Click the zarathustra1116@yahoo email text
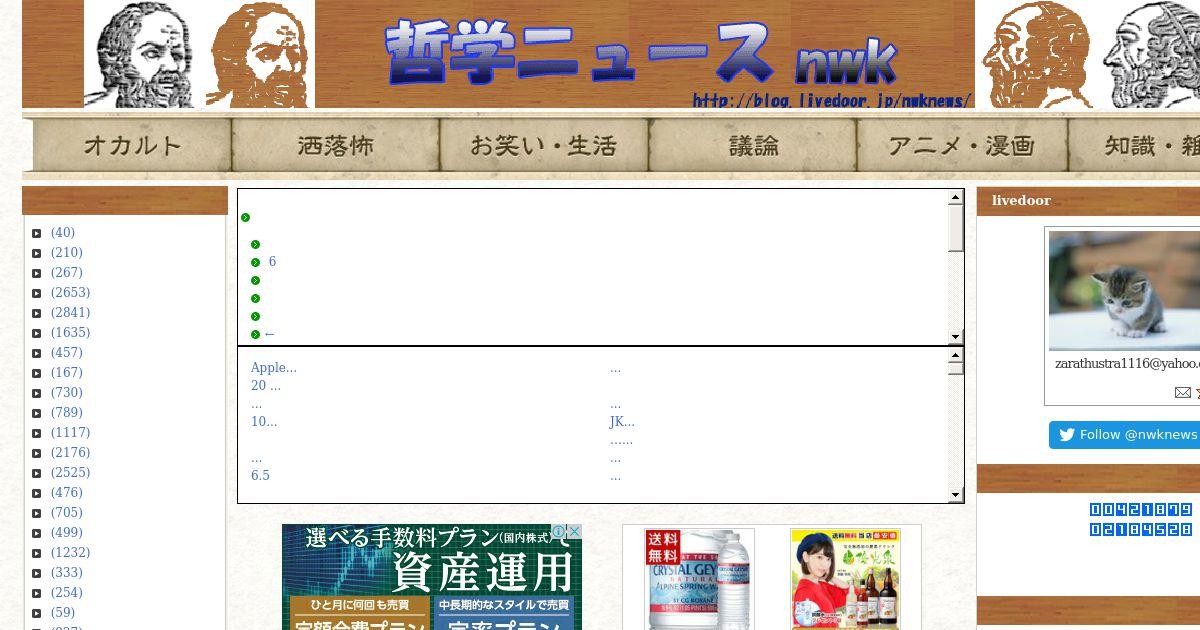Screen dimensions: 1200x630 [x=1127, y=363]
